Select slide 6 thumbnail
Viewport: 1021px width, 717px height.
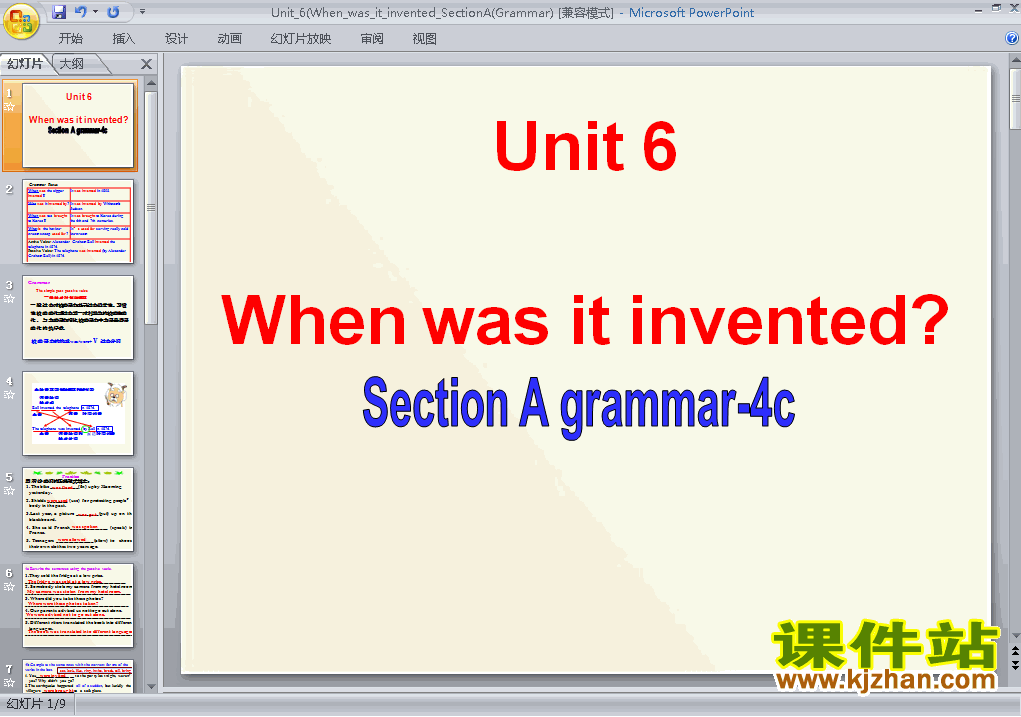(78, 606)
